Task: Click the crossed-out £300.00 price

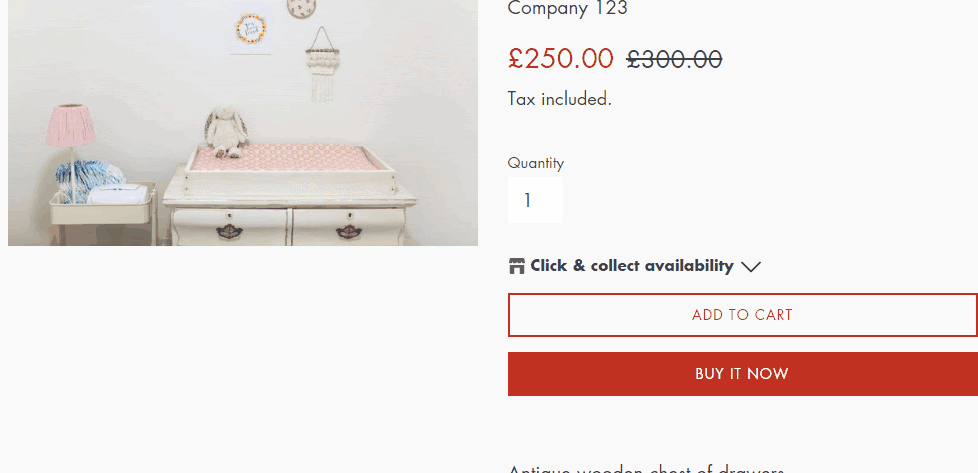Action: point(674,60)
